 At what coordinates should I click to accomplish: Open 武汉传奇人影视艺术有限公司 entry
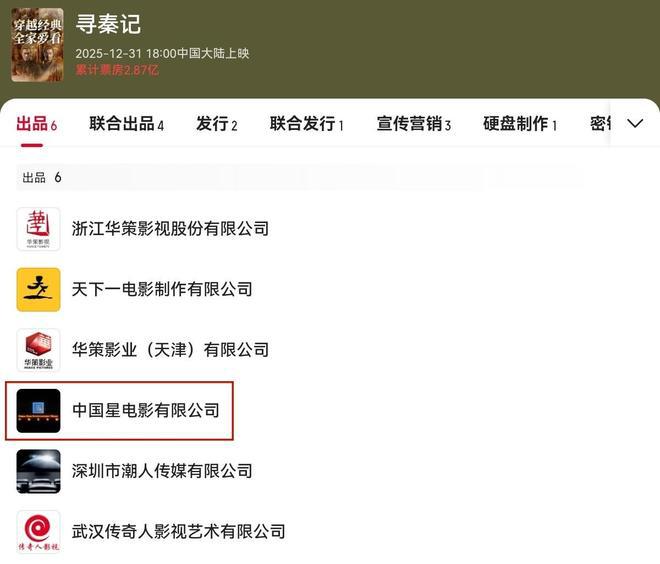coord(178,532)
